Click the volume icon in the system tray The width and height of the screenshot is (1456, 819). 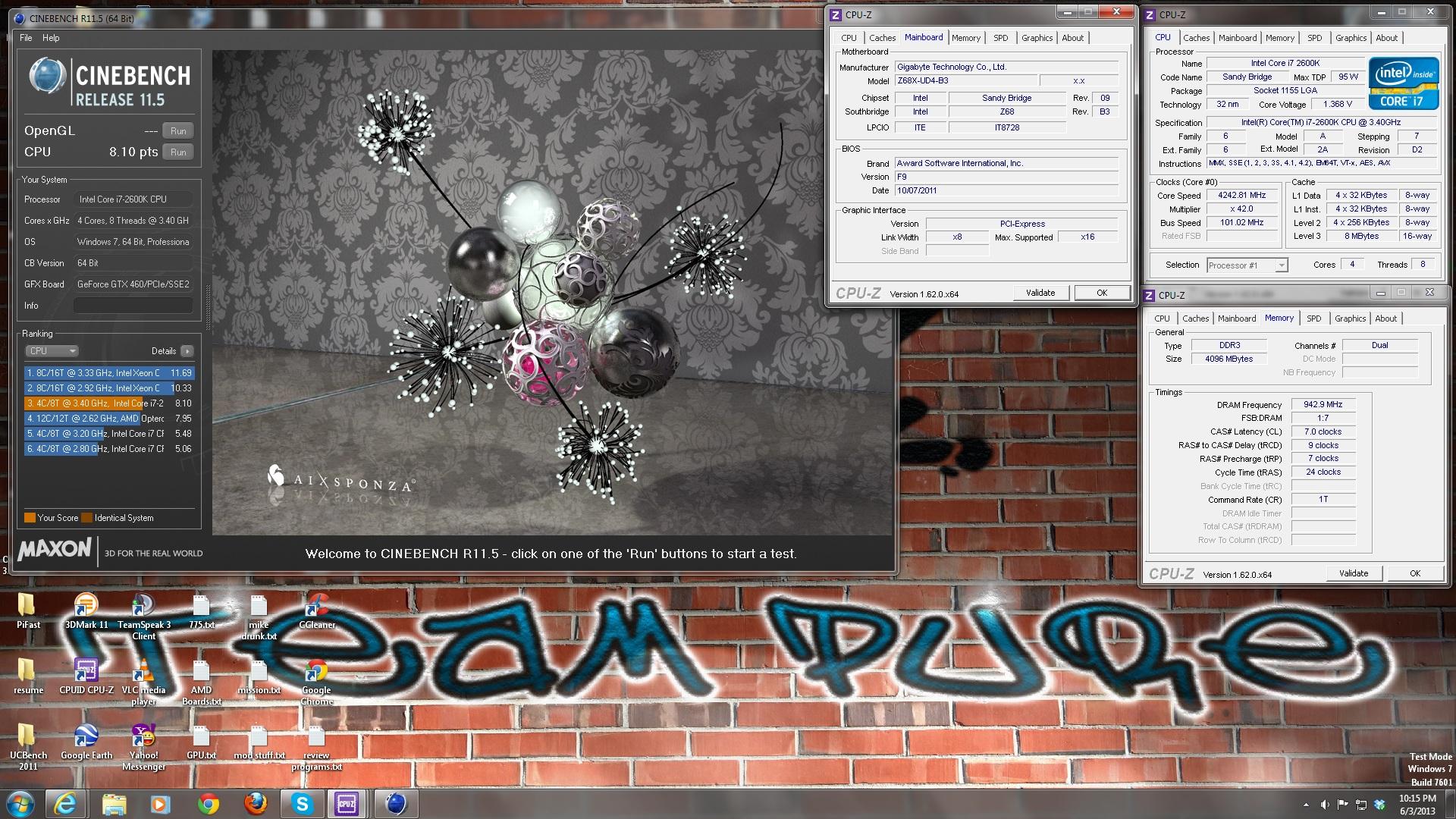(x=1325, y=805)
